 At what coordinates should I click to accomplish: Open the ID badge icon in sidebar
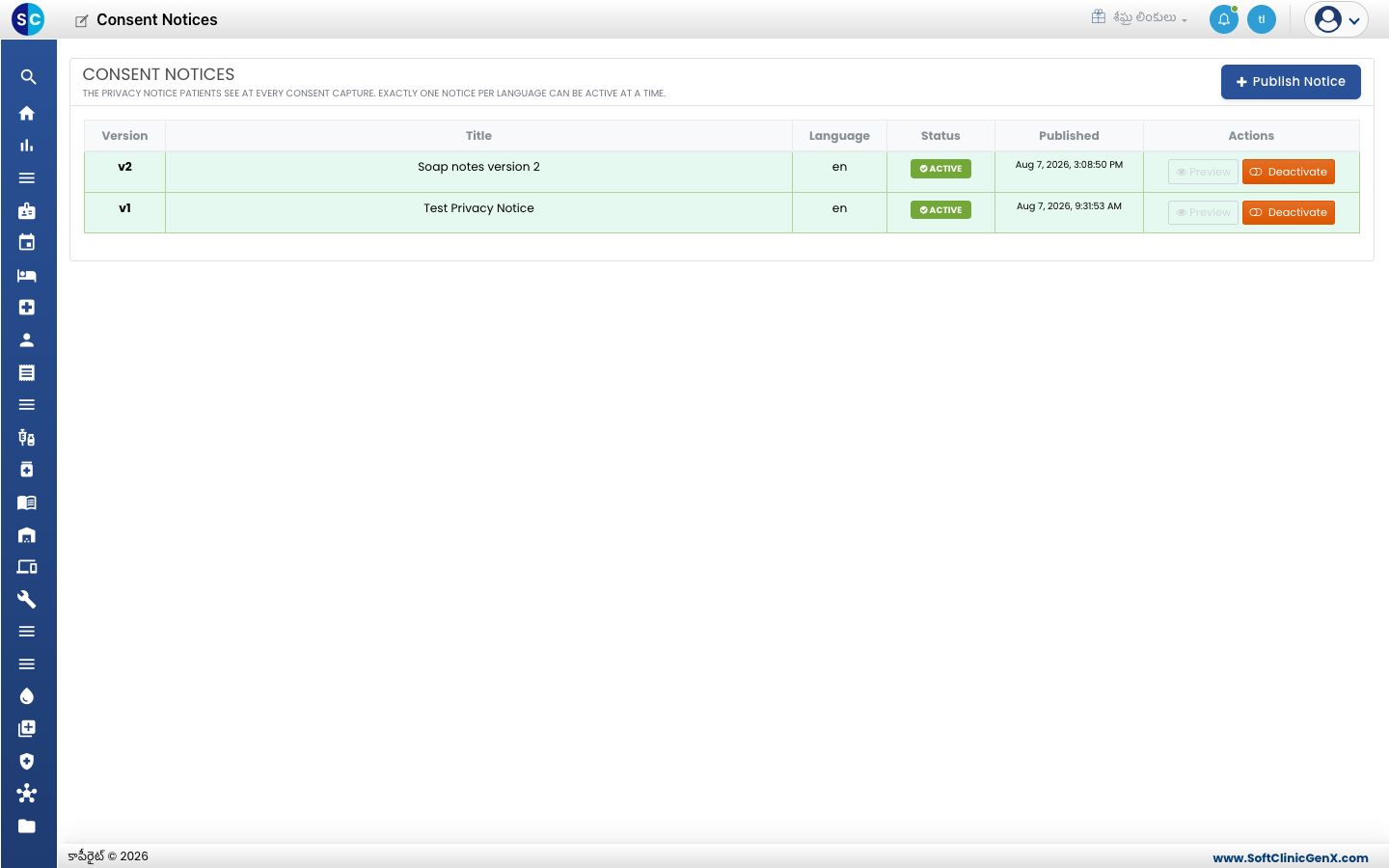pyautogui.click(x=27, y=210)
